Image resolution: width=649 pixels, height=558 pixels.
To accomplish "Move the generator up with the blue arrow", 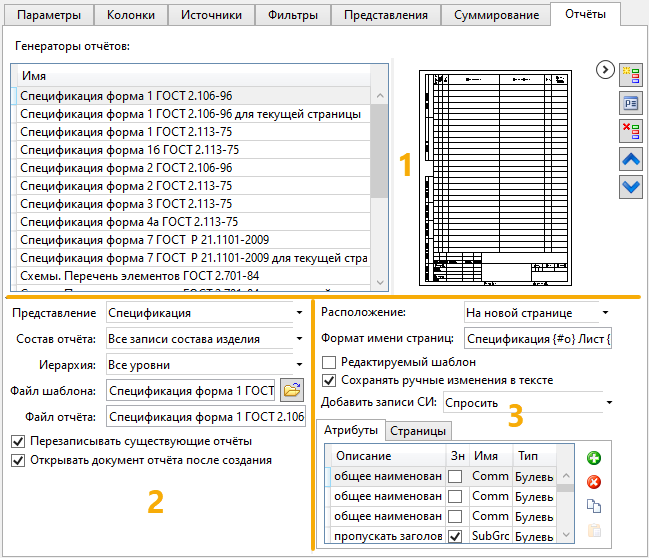I will coord(631,158).
